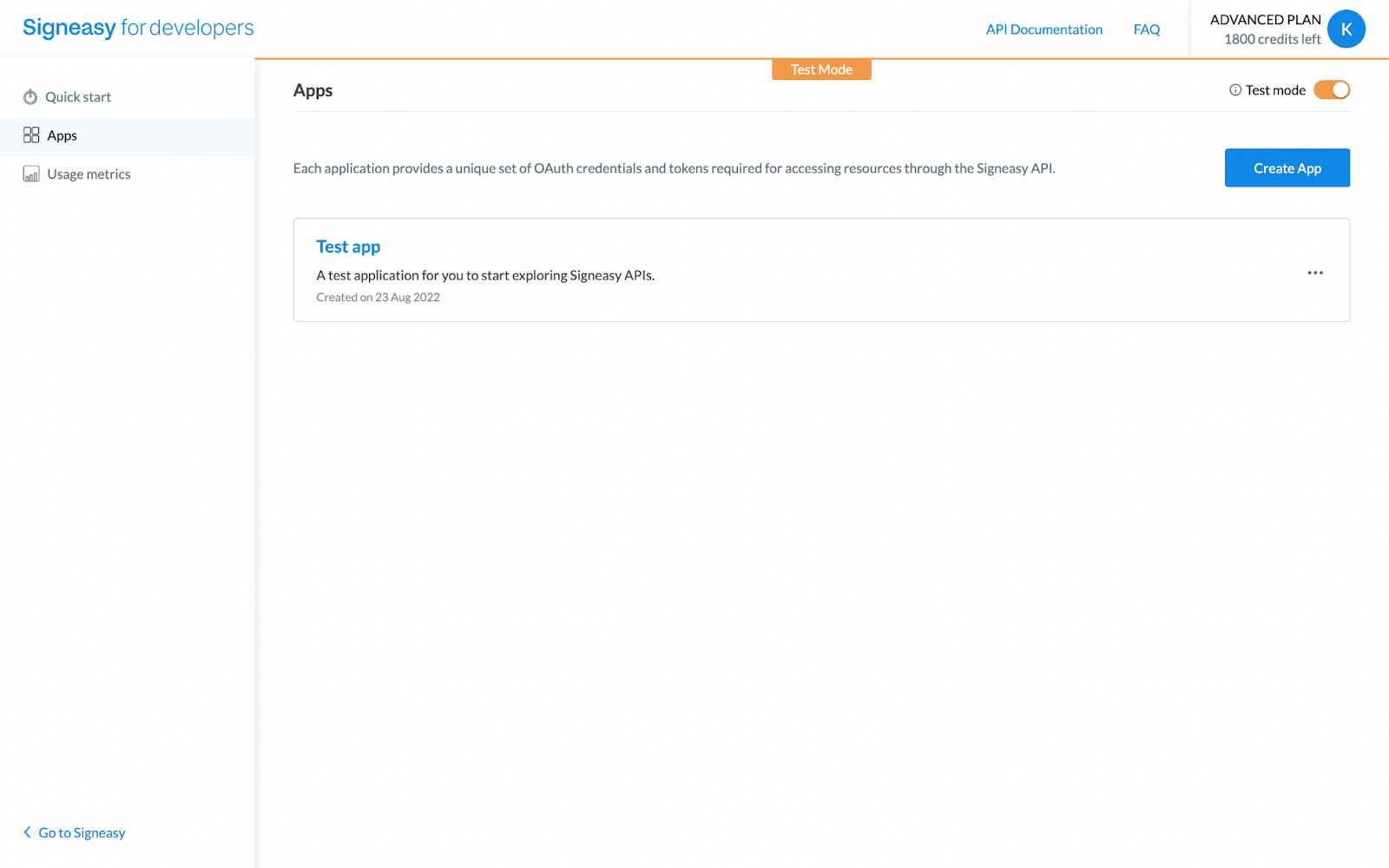This screenshot has width=1389, height=868.
Task: Click the info icon beside Test mode
Action: pyautogui.click(x=1234, y=89)
